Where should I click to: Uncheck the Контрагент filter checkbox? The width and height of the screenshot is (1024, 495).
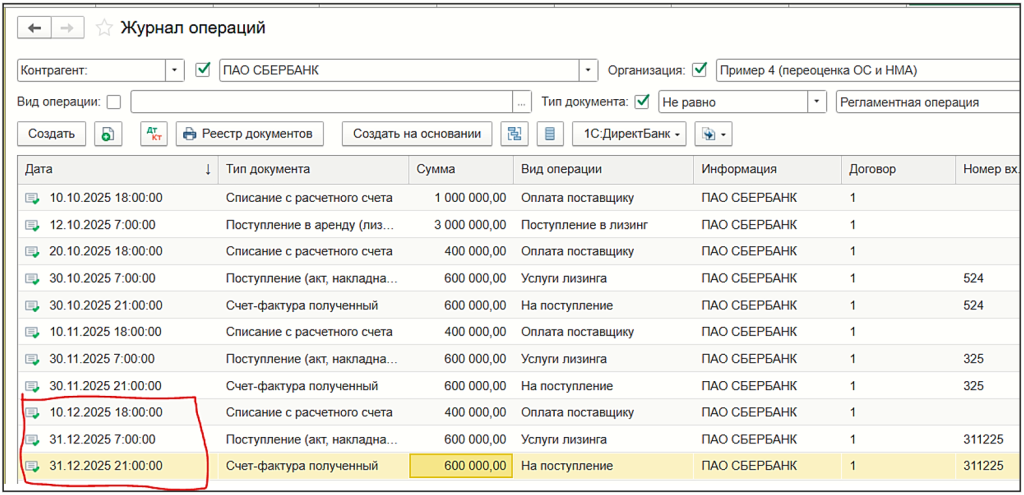[204, 70]
